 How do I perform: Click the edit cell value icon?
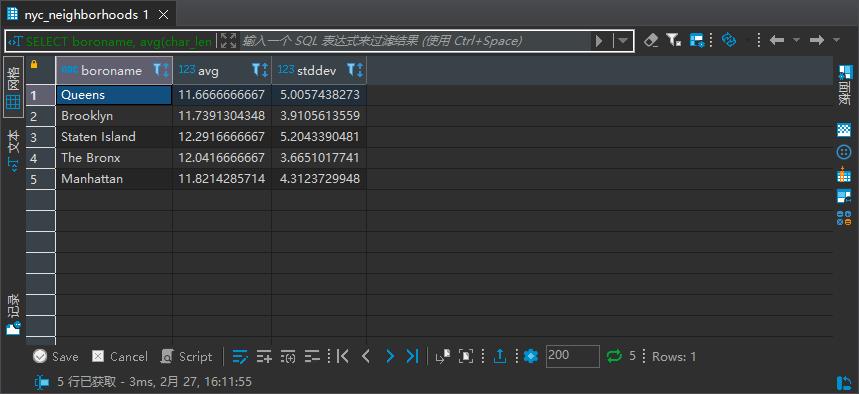click(x=240, y=357)
